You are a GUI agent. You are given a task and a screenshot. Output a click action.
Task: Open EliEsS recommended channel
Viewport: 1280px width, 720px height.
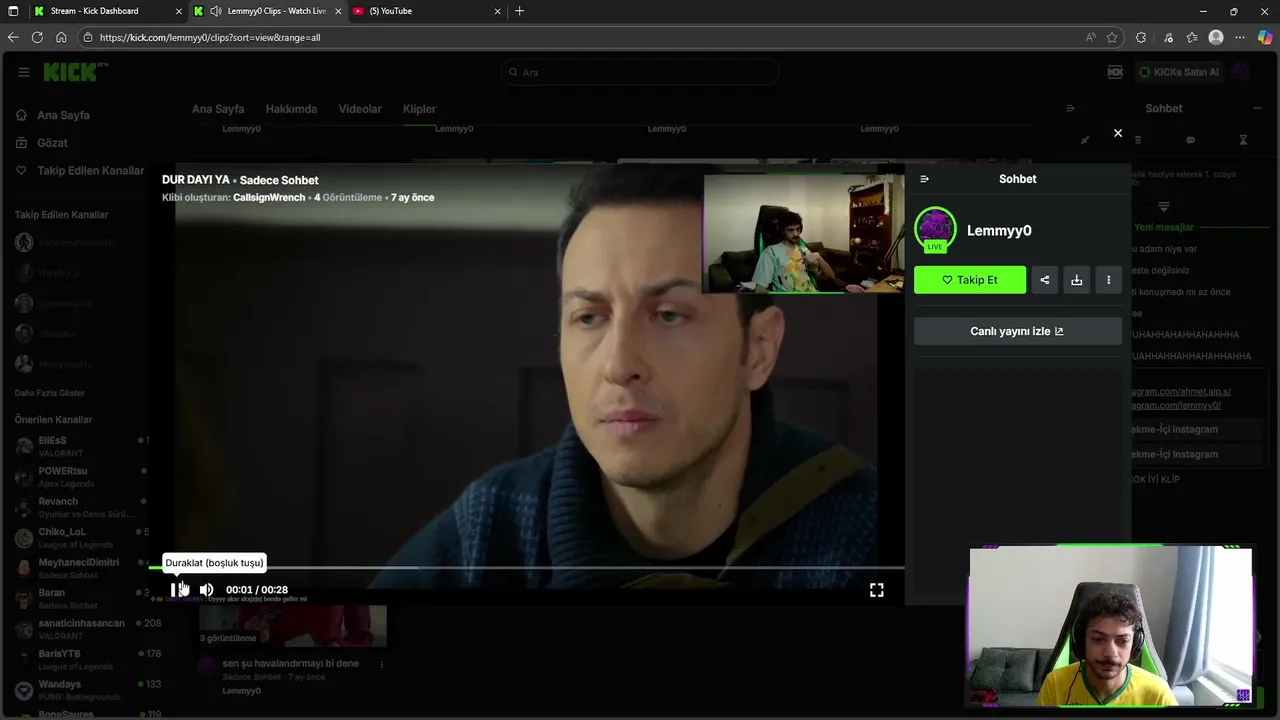coord(80,446)
